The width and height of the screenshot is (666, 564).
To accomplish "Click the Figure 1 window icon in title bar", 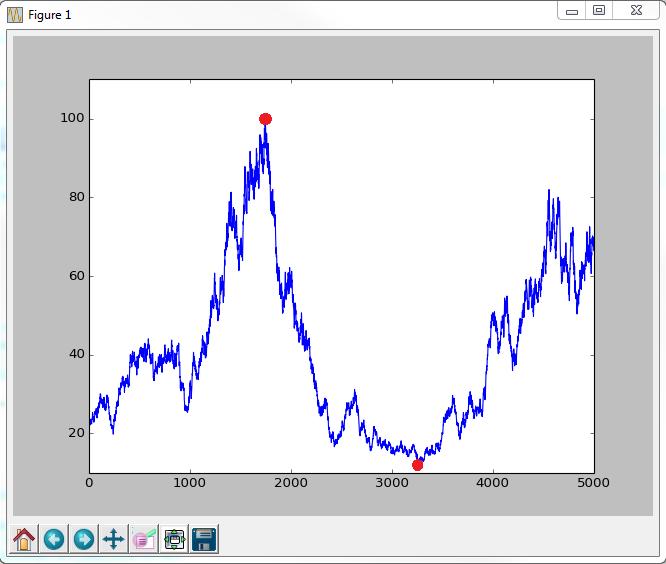I will (x=15, y=15).
